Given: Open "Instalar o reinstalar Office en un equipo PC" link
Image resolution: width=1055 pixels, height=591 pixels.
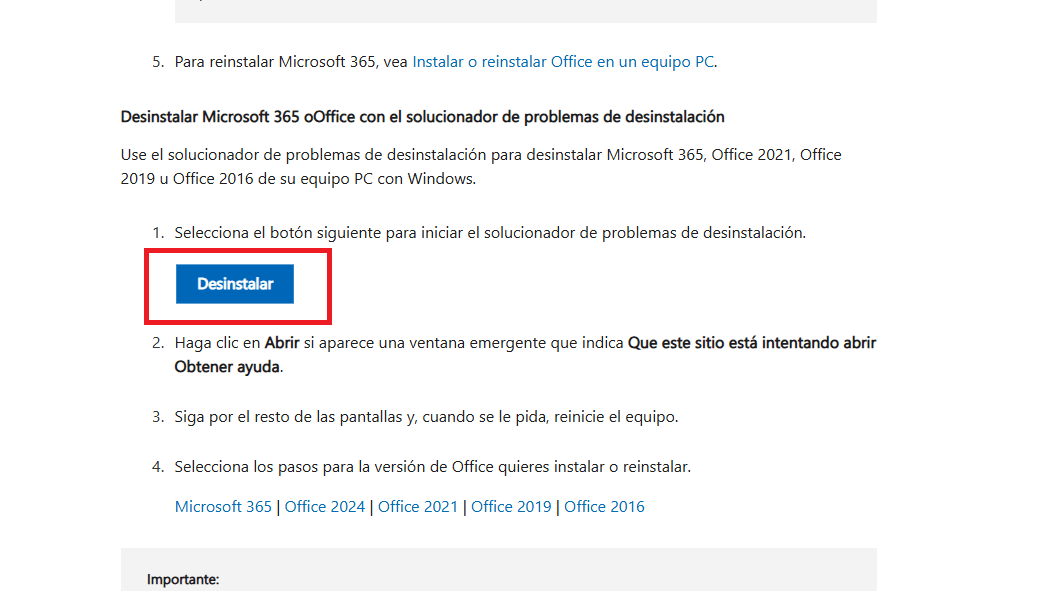Looking at the screenshot, I should click(x=563, y=62).
